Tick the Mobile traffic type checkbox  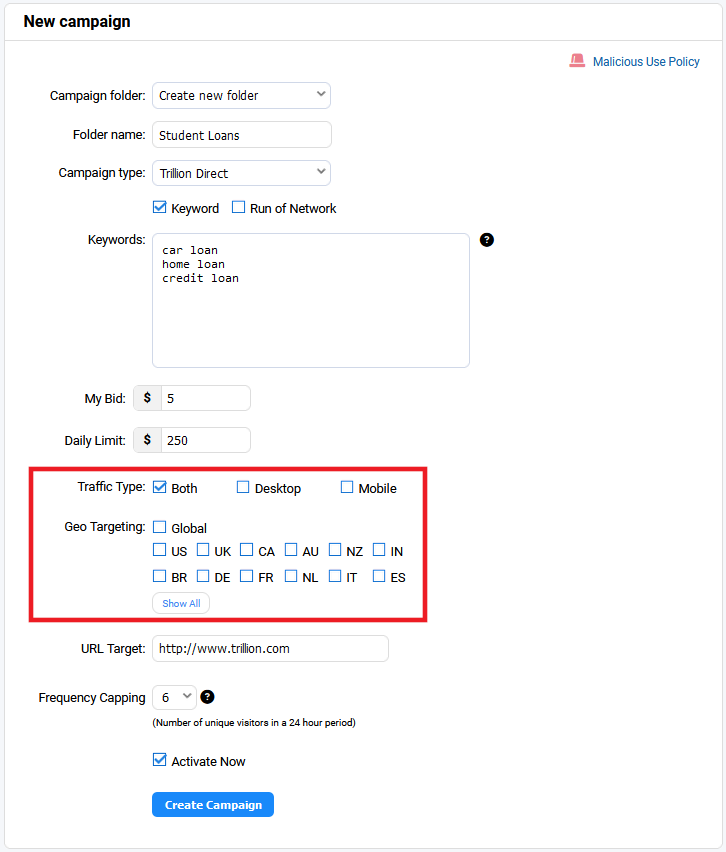[347, 487]
